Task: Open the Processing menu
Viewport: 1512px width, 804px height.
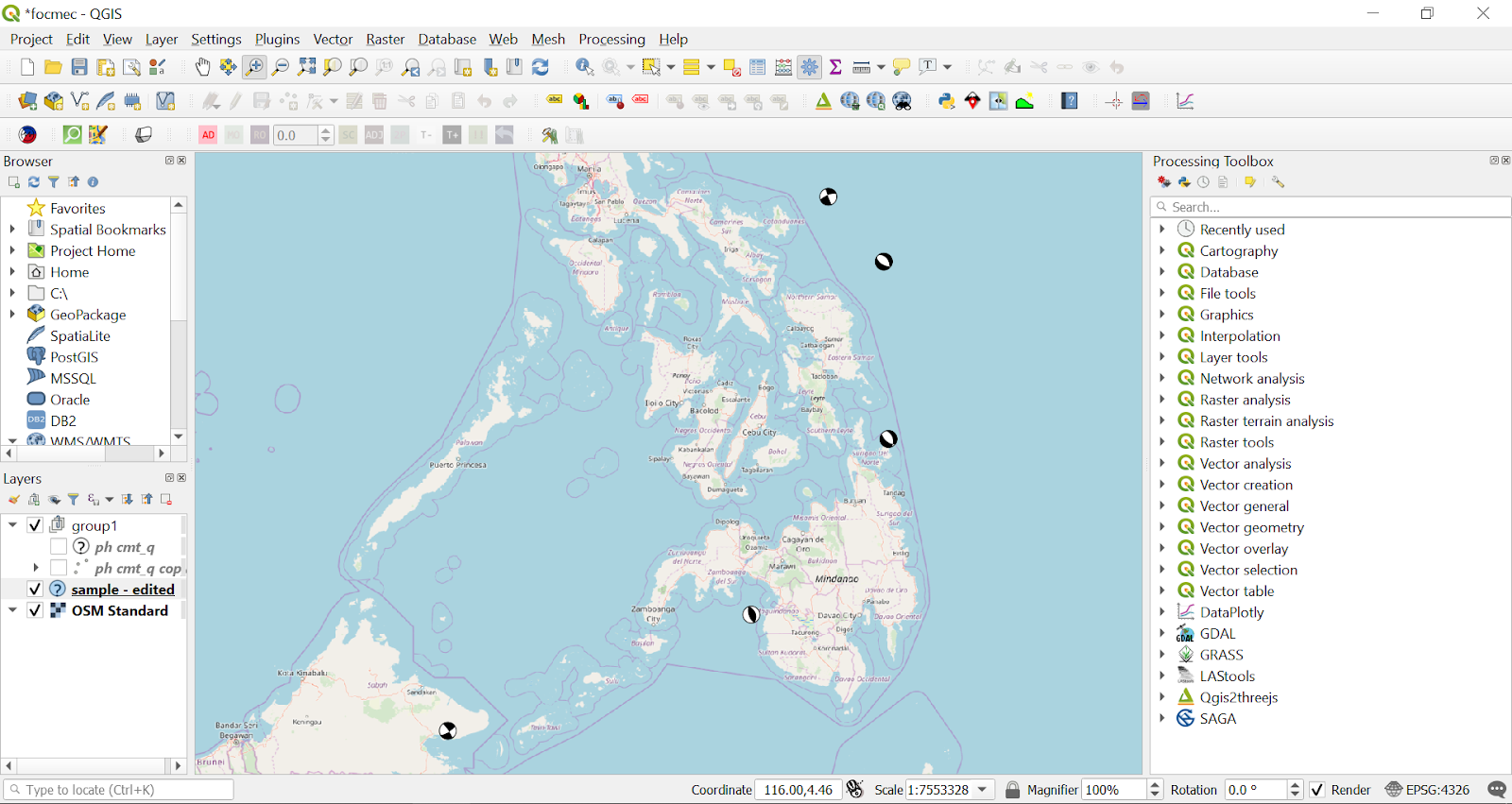Action: [611, 40]
